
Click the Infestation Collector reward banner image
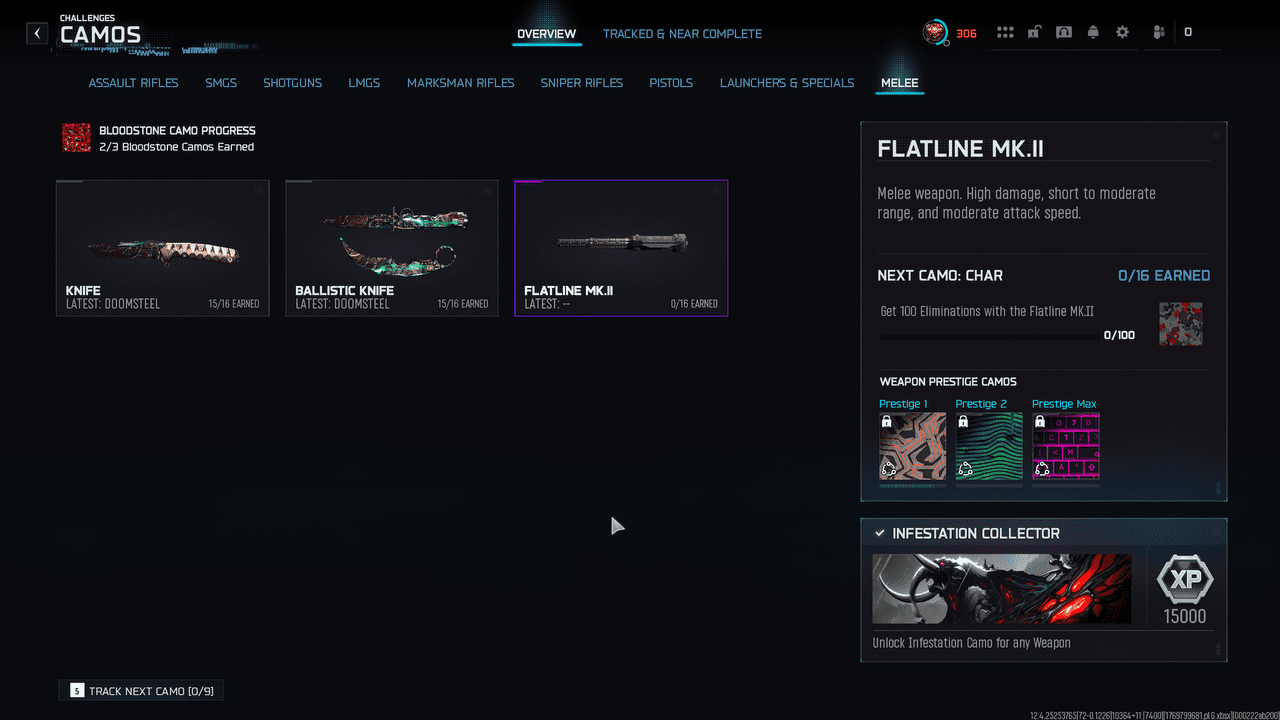tap(1001, 589)
